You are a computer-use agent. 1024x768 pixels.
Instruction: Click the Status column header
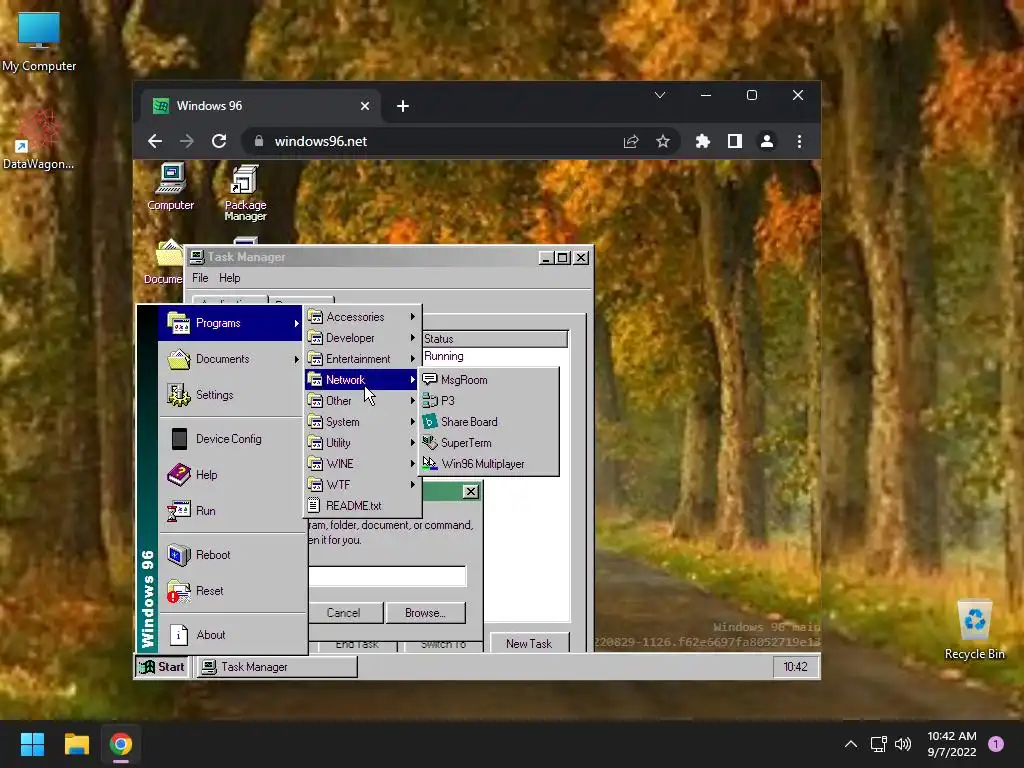click(495, 338)
